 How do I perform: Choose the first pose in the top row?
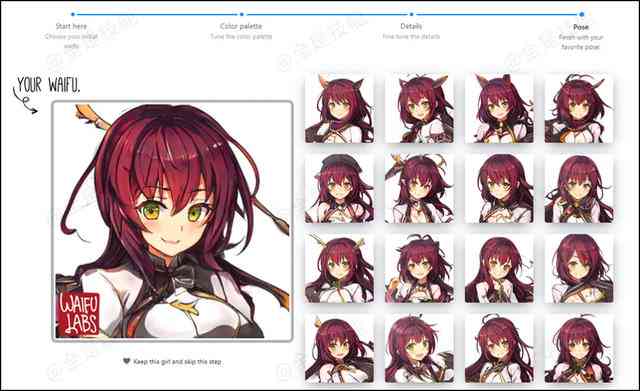[x=339, y=108]
